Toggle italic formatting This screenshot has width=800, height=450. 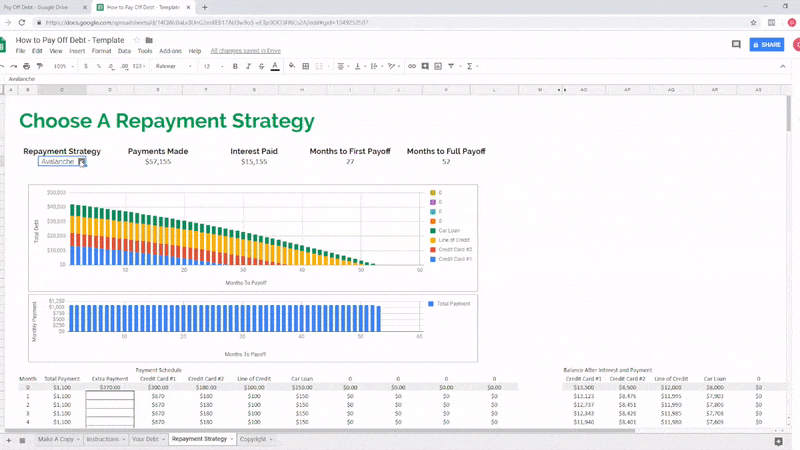pyautogui.click(x=248, y=66)
